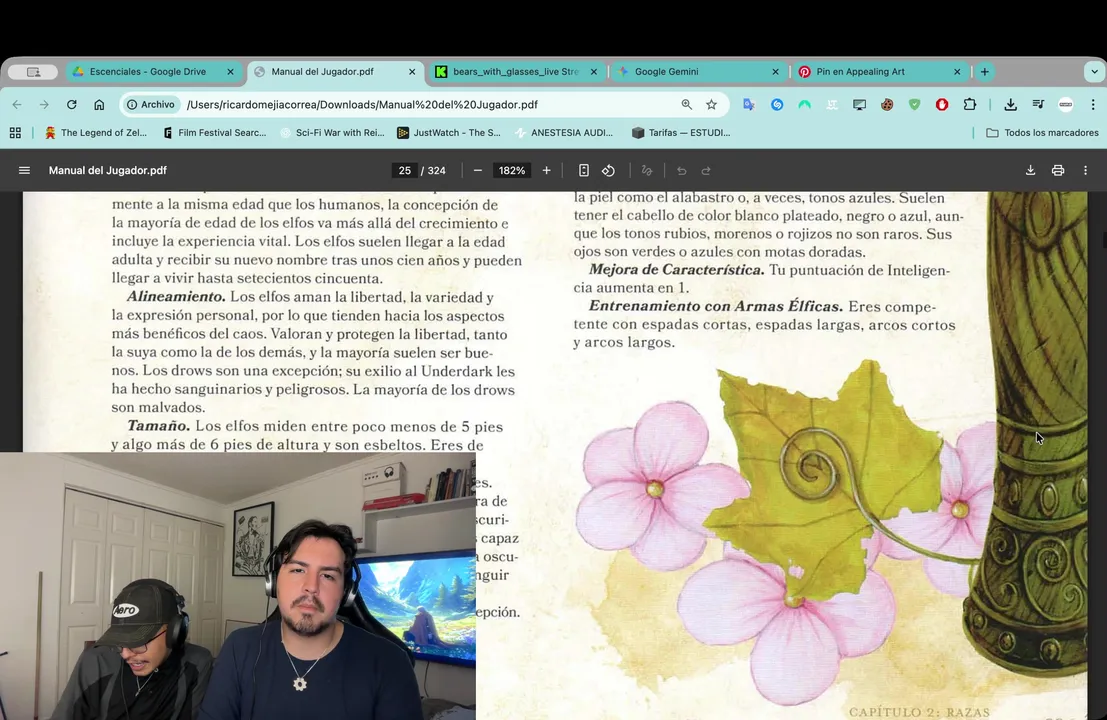Open the Extensions puzzle piece menu
Screen dimensions: 1107x720
click(x=969, y=104)
